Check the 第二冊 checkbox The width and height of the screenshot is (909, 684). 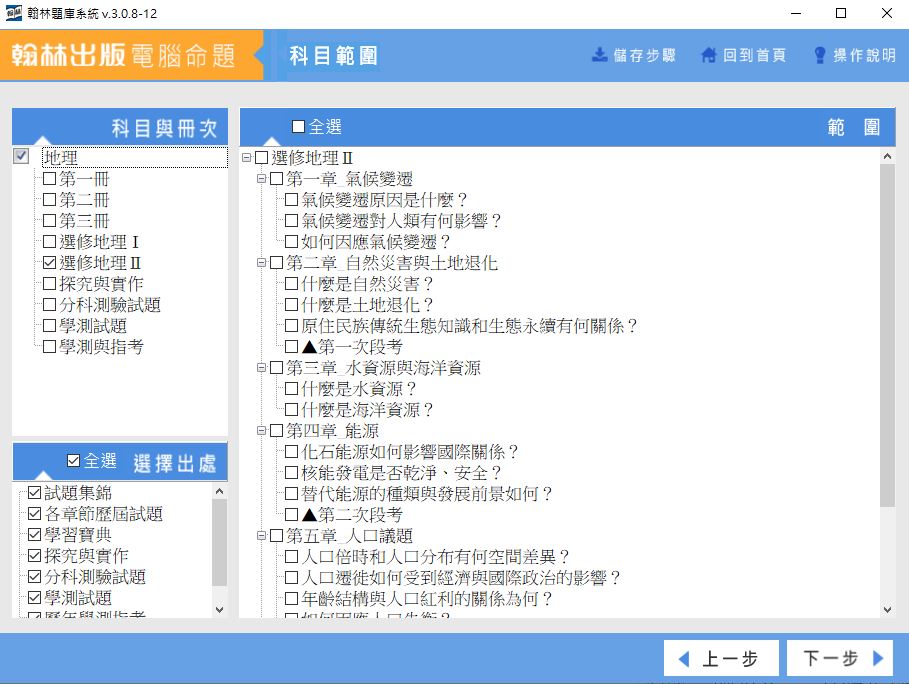tap(50, 200)
